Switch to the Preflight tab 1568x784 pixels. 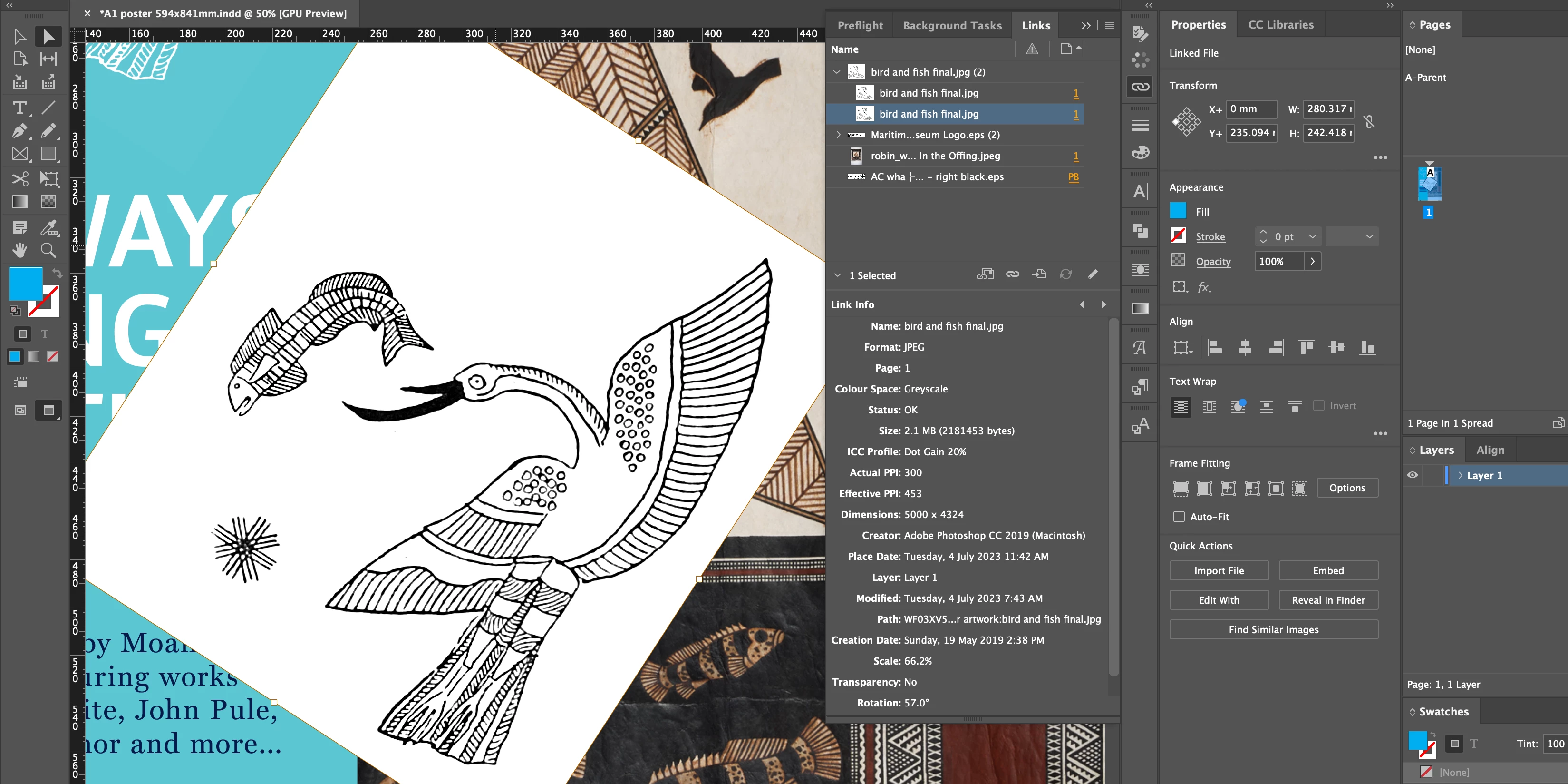click(860, 26)
